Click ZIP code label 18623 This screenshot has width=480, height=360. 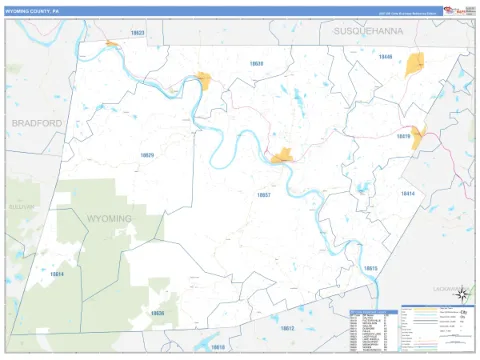(137, 33)
